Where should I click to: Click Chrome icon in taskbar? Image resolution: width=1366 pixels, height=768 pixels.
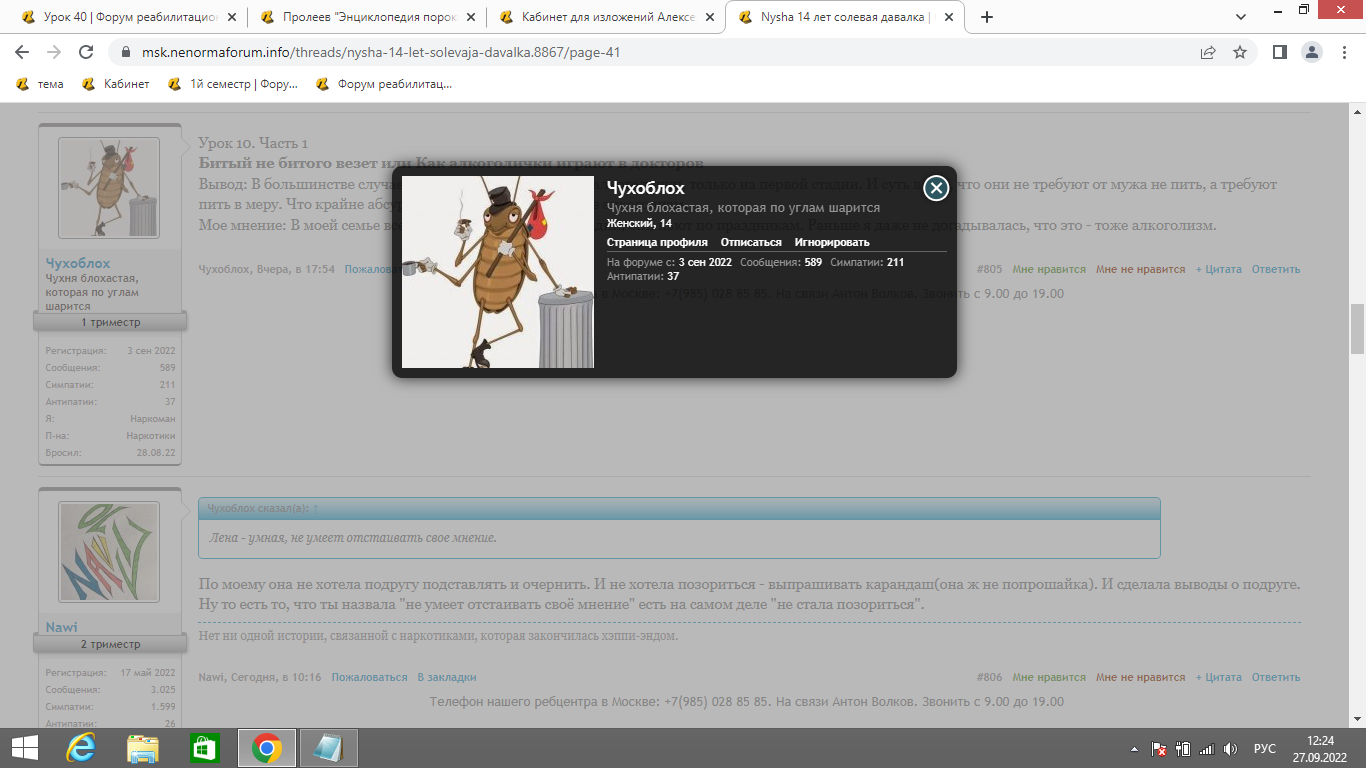click(266, 748)
